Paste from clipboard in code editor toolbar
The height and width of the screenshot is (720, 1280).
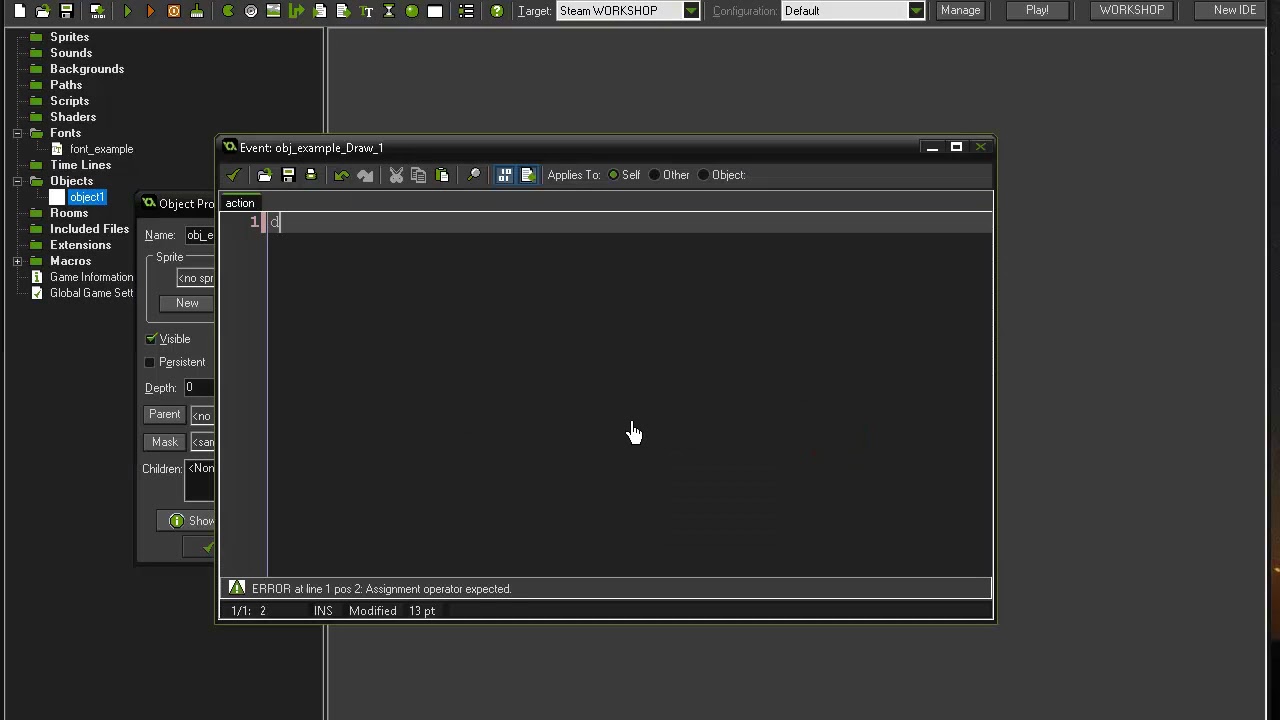click(442, 175)
